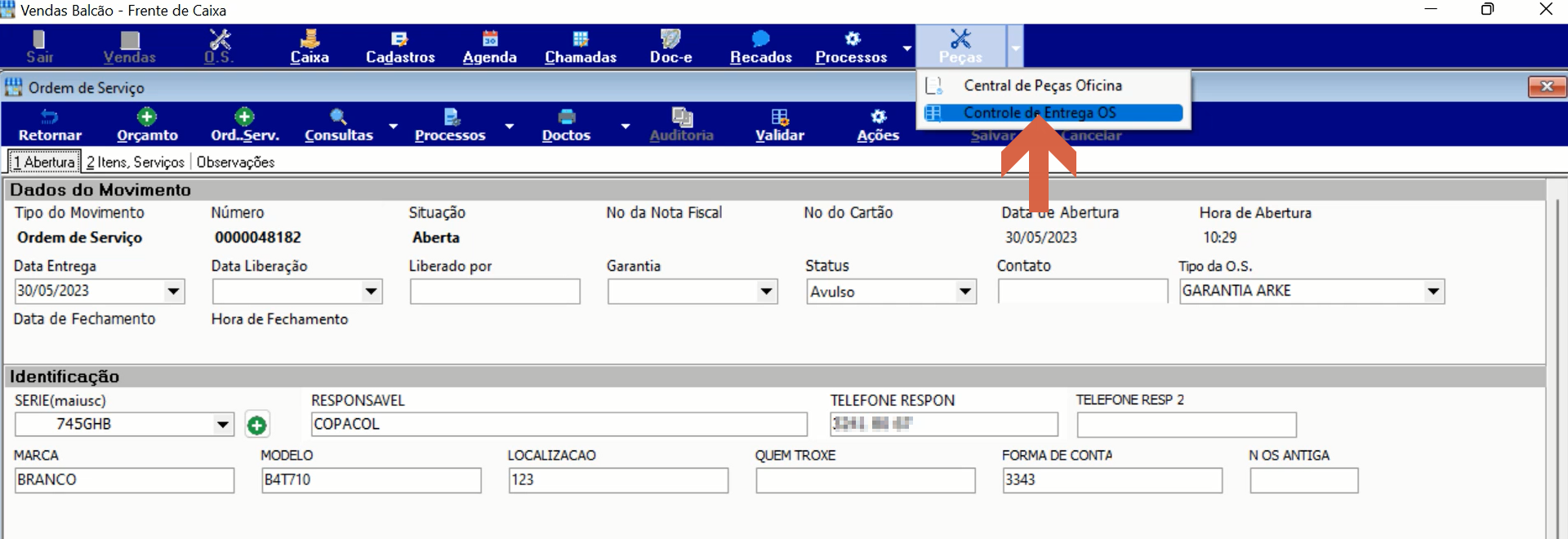Expand the Doctos dropdown arrow
The width and height of the screenshot is (1568, 539).
625,127
